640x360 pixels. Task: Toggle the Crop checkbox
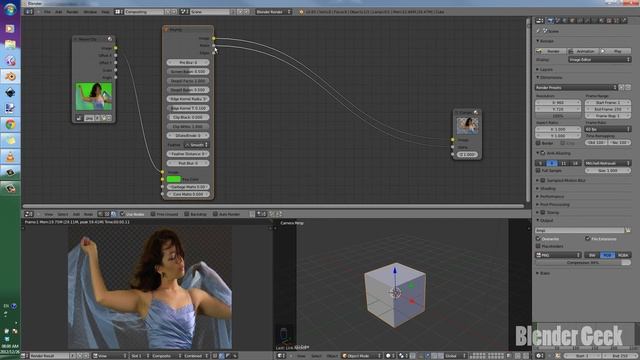[562, 143]
